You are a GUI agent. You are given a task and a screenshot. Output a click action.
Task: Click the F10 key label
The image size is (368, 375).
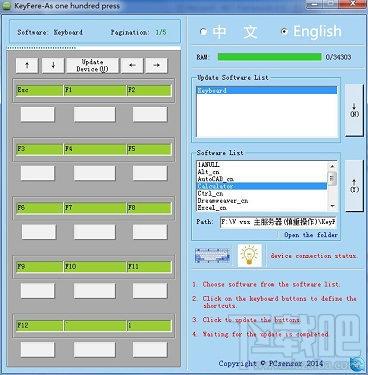pyautogui.click(x=95, y=267)
